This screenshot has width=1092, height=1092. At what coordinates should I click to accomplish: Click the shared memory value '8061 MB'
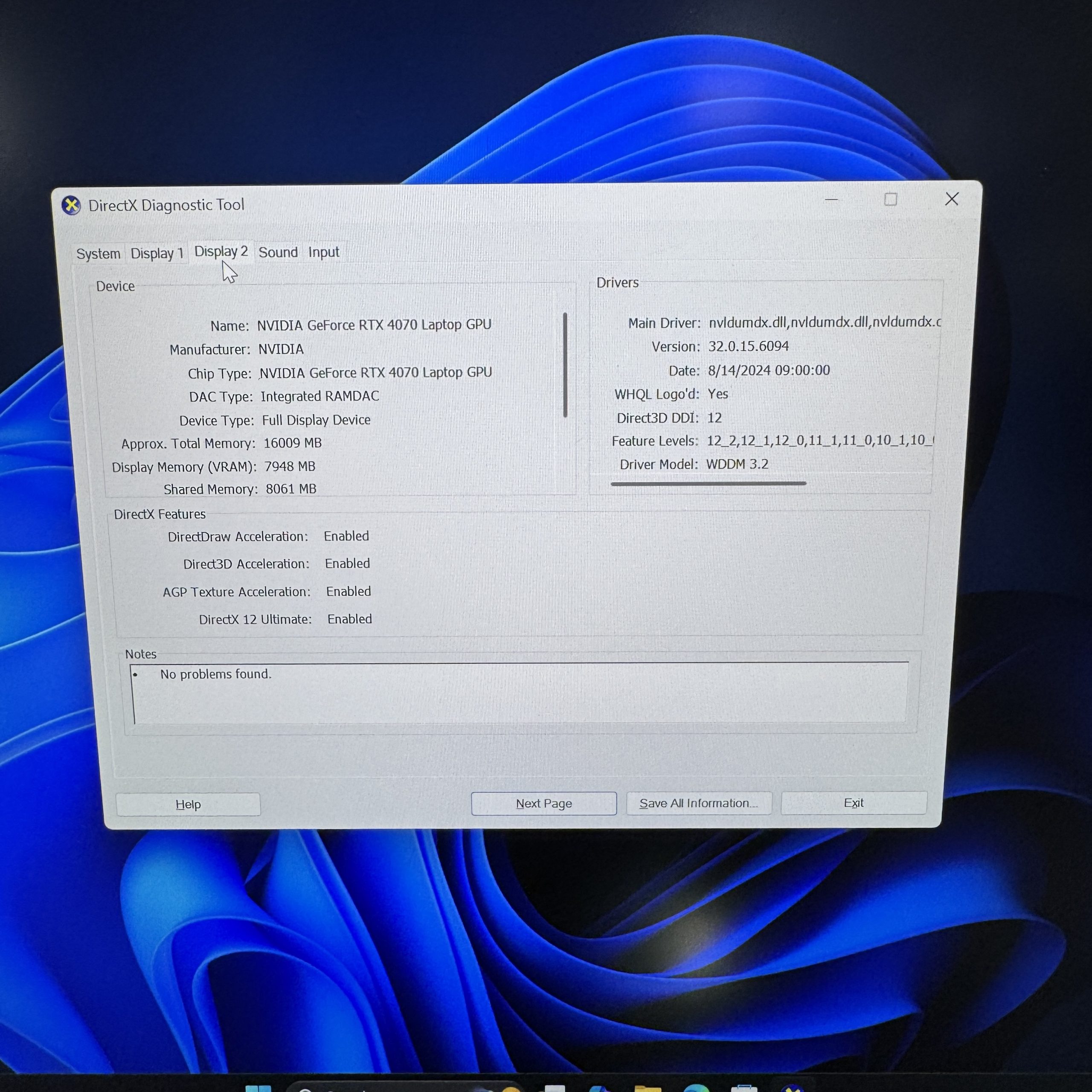(x=291, y=489)
